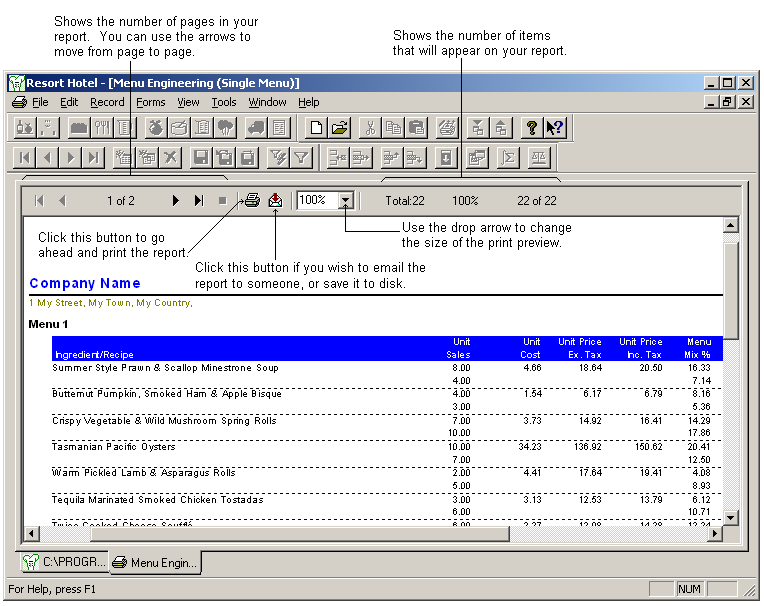Click the paste clipboard icon
Screen dimensions: 764x606
pos(416,128)
